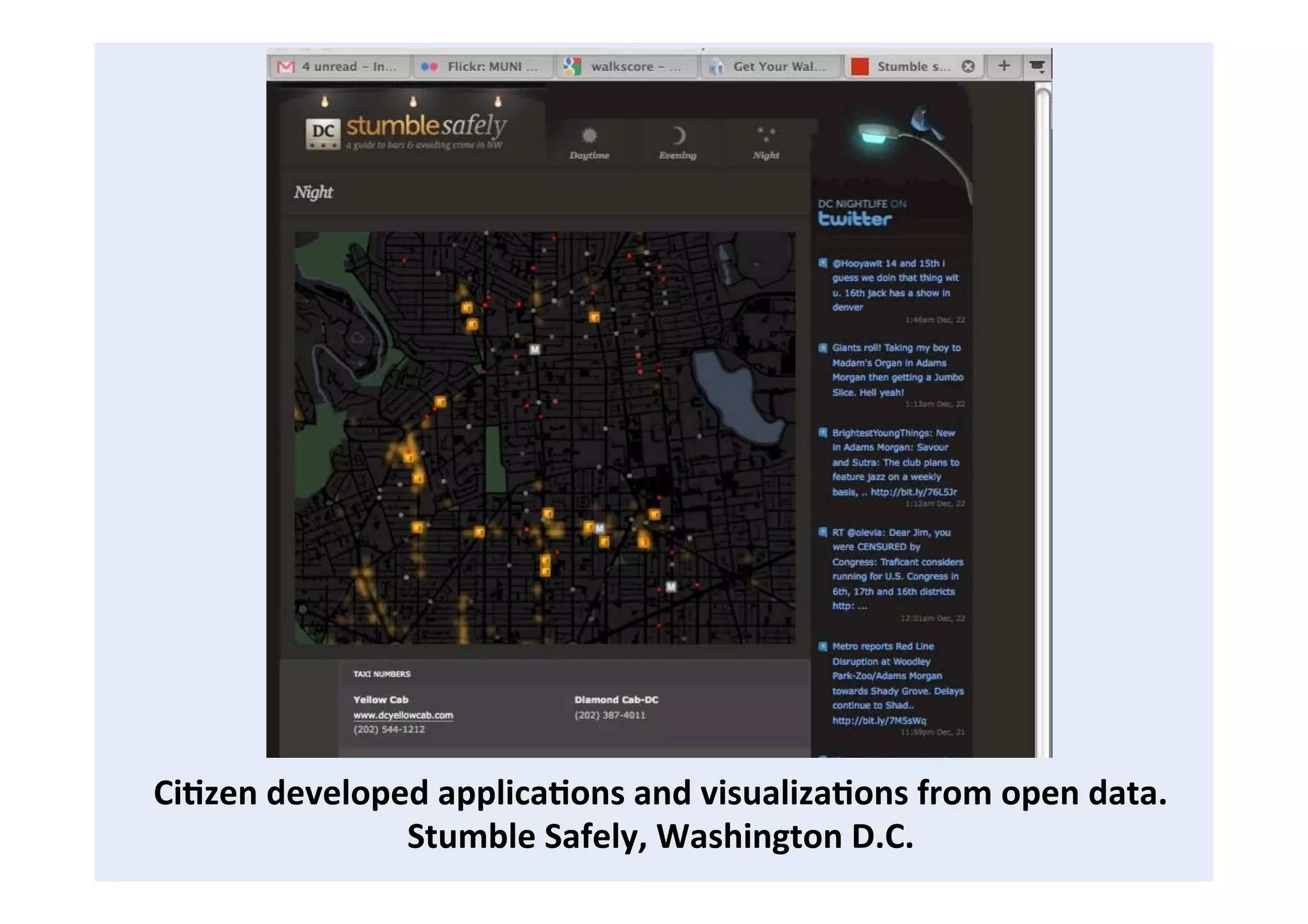Open the RT @olevia tweet

point(897,569)
